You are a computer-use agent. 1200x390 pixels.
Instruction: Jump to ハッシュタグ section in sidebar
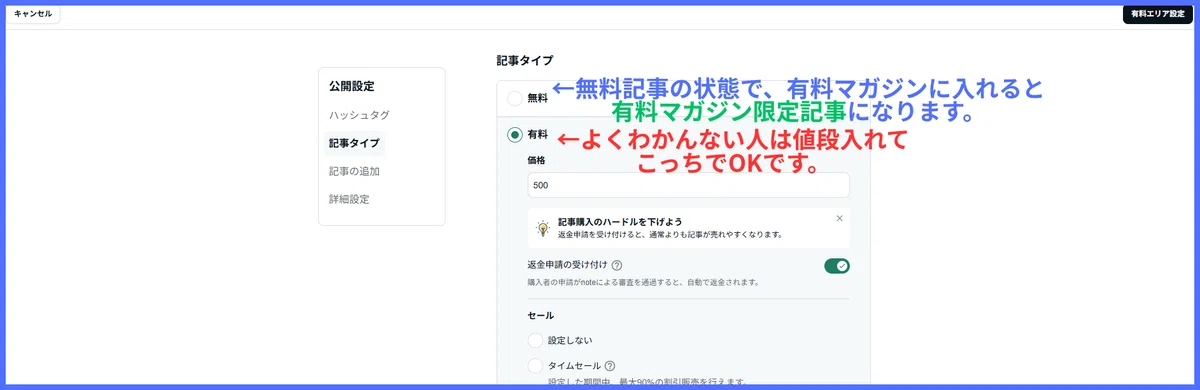pyautogui.click(x=359, y=115)
